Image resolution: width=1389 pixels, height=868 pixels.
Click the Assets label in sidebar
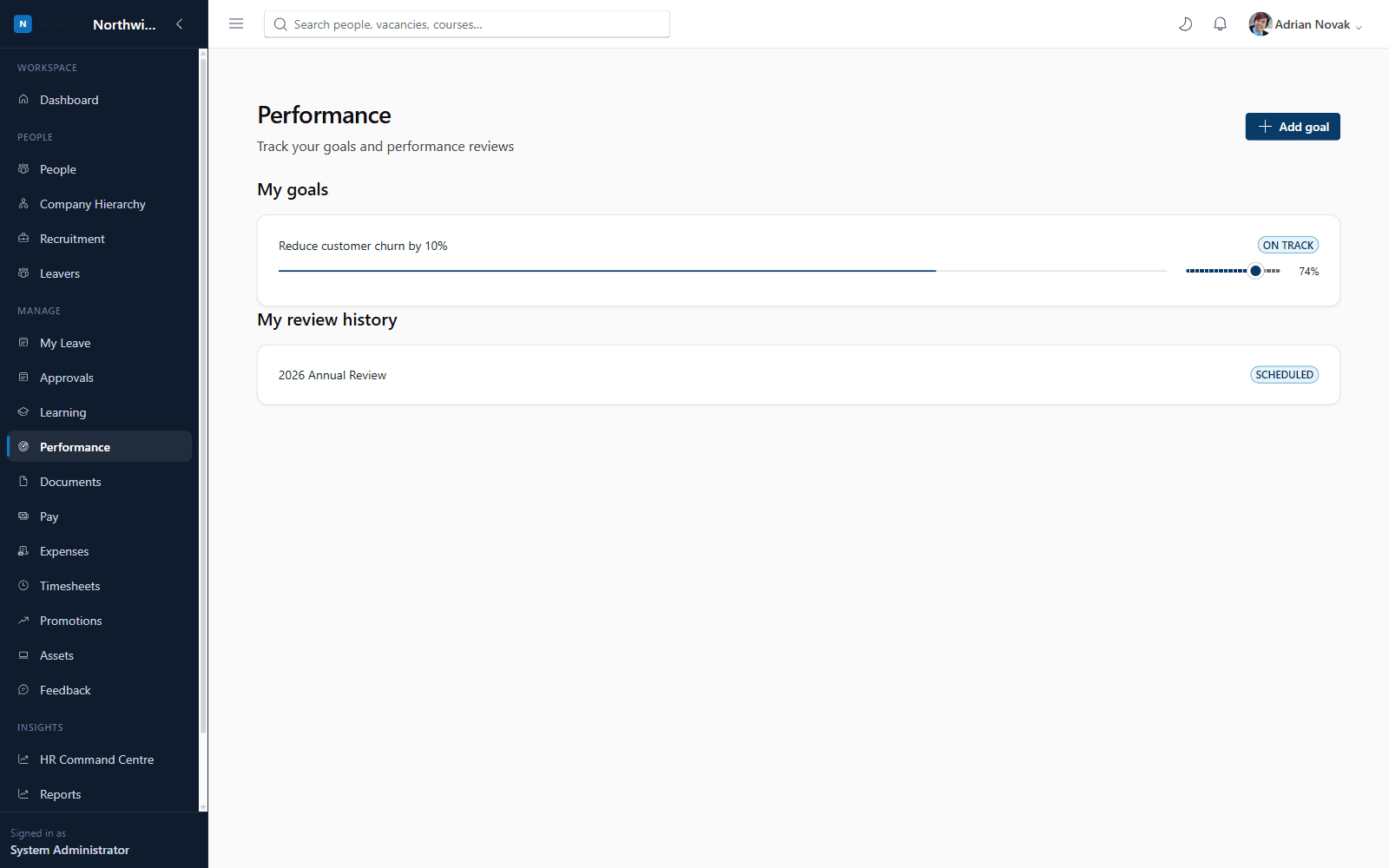56,655
